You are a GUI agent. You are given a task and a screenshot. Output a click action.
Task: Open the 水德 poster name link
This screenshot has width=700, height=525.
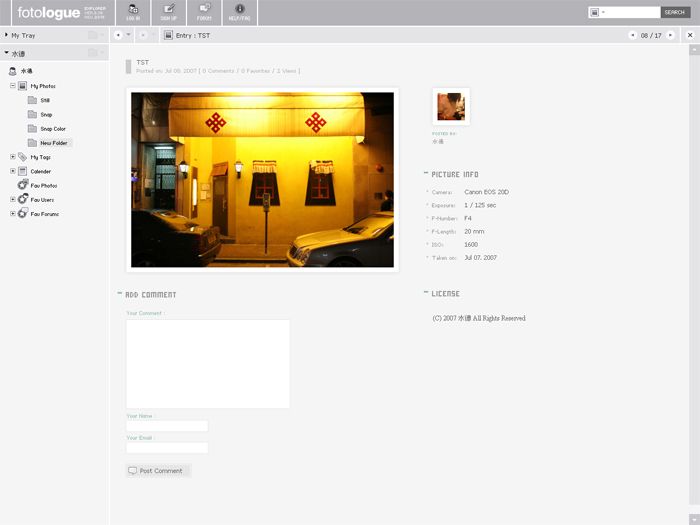point(438,142)
